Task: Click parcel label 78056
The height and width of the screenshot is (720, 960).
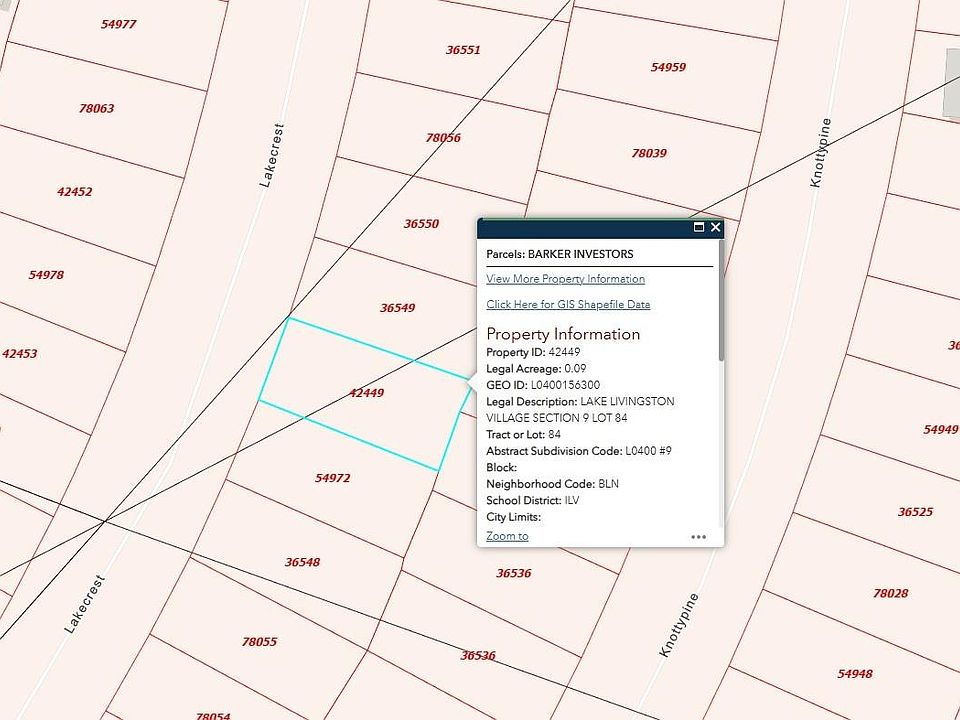Action: [x=443, y=138]
